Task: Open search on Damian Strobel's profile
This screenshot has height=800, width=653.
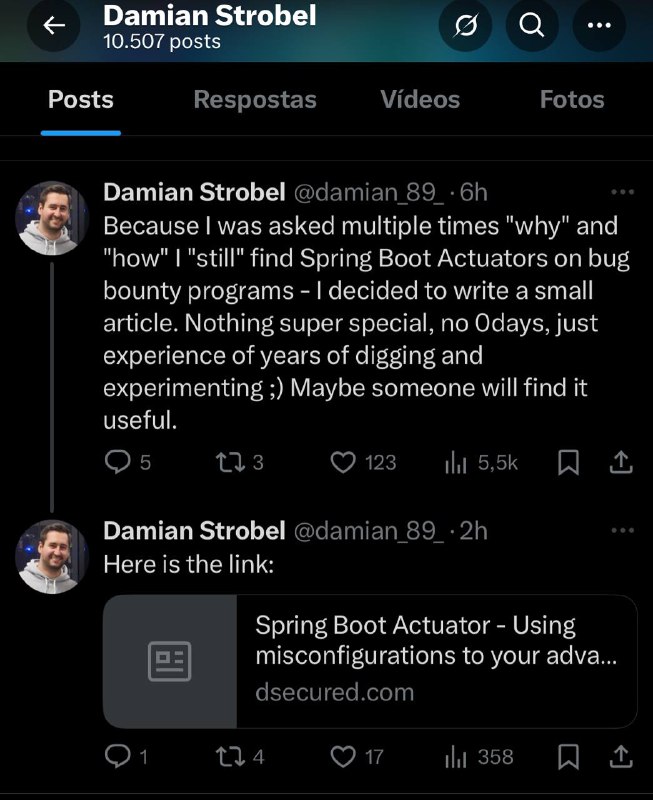Action: click(532, 26)
